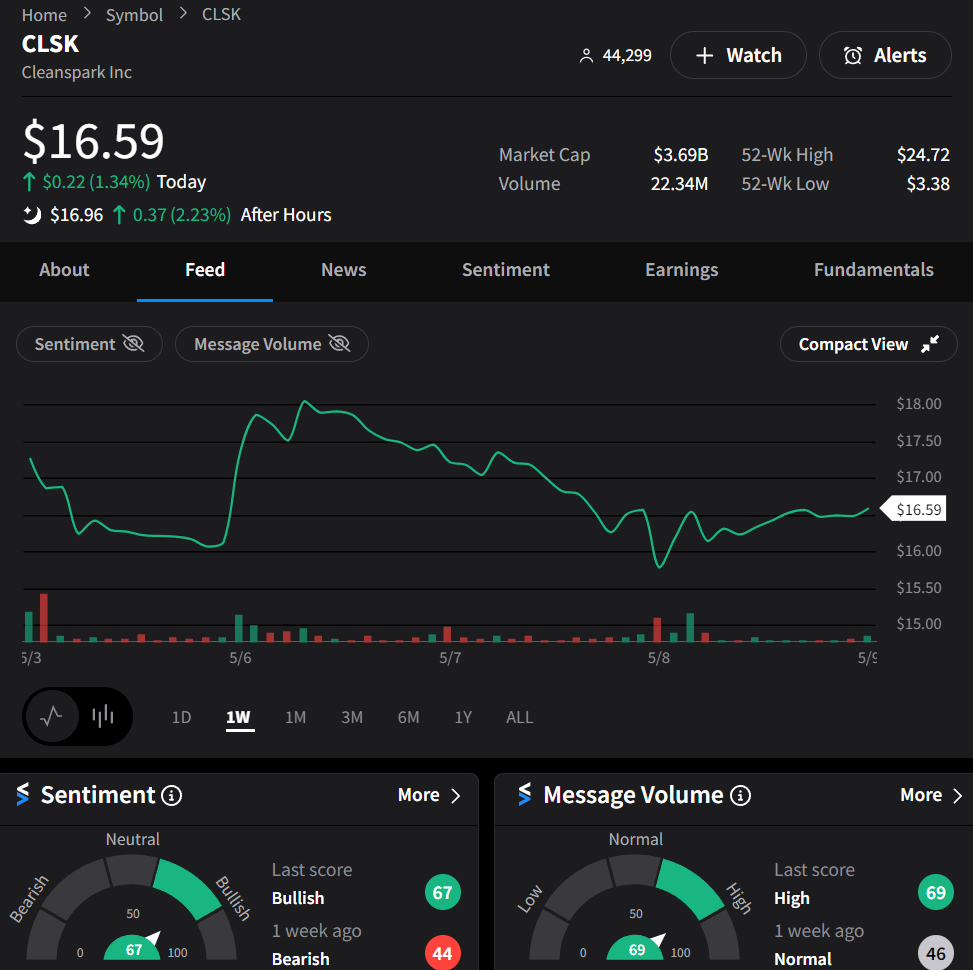Click the large $16.59 price
The image size is (973, 970).
94,141
